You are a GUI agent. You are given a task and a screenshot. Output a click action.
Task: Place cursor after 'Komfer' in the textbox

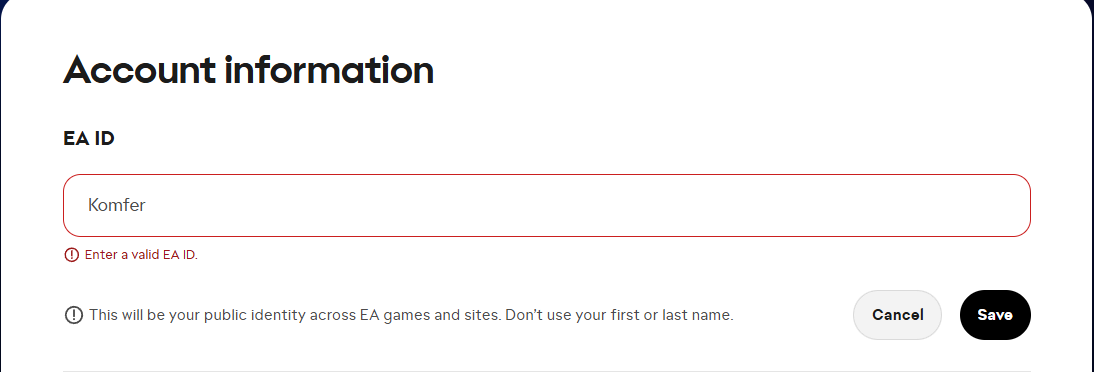(x=148, y=205)
